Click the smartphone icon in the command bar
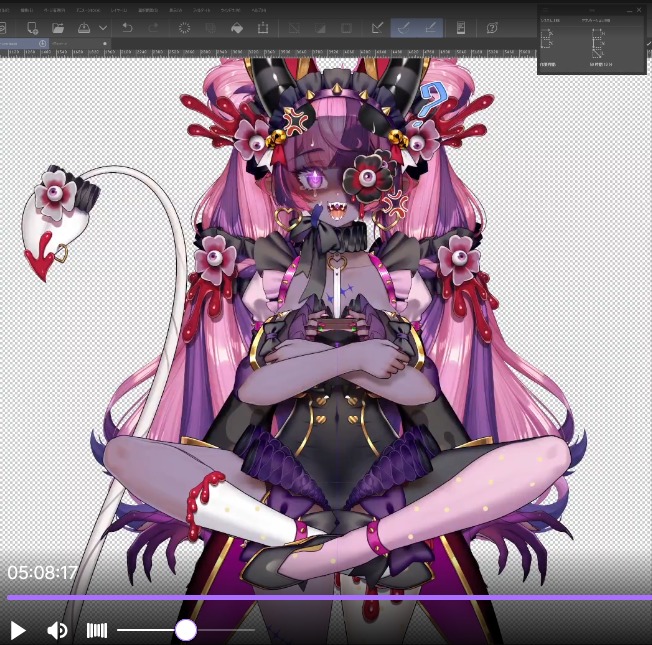652x645 pixels. tap(461, 28)
